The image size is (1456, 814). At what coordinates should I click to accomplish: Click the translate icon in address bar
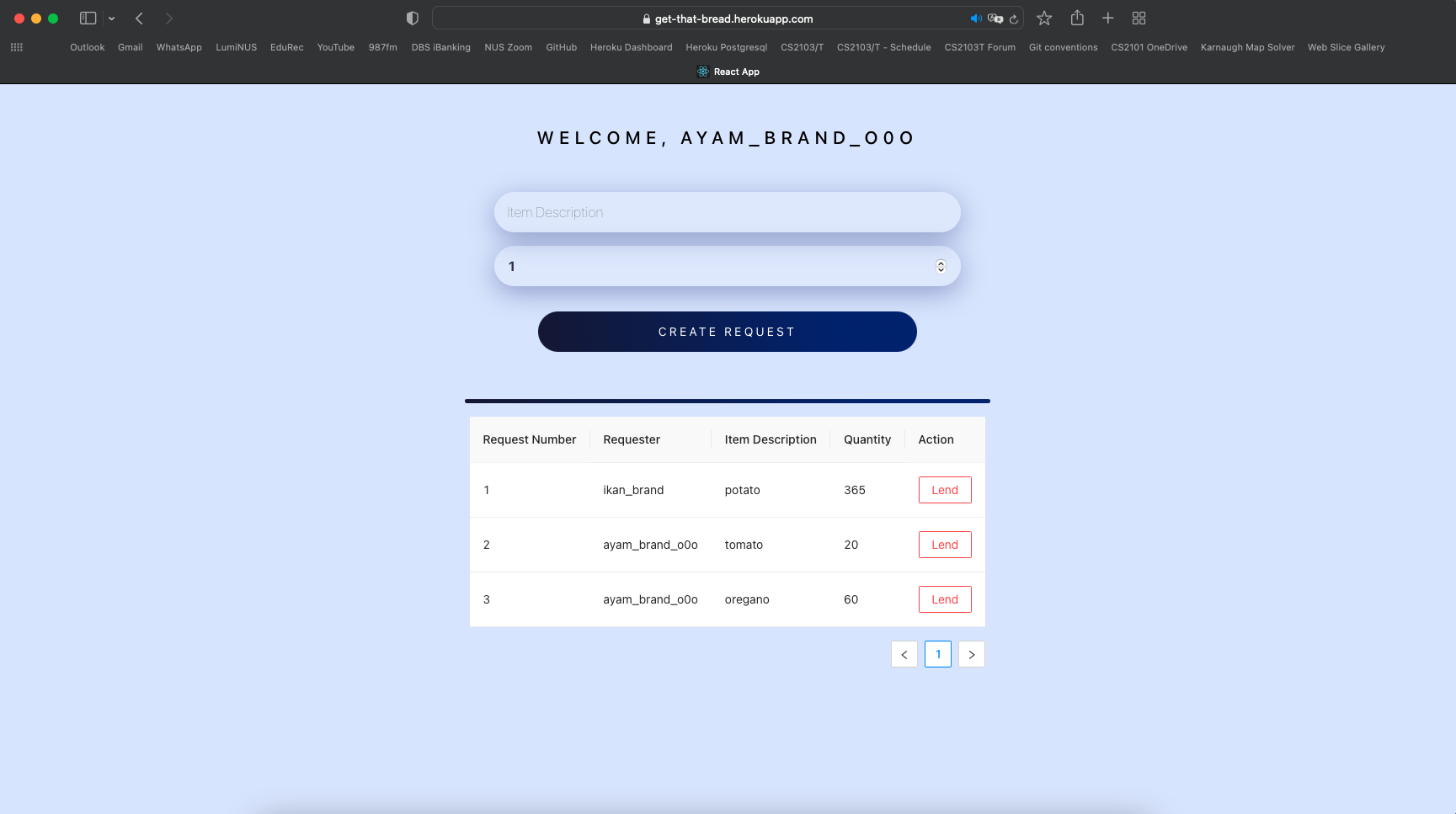click(x=995, y=19)
